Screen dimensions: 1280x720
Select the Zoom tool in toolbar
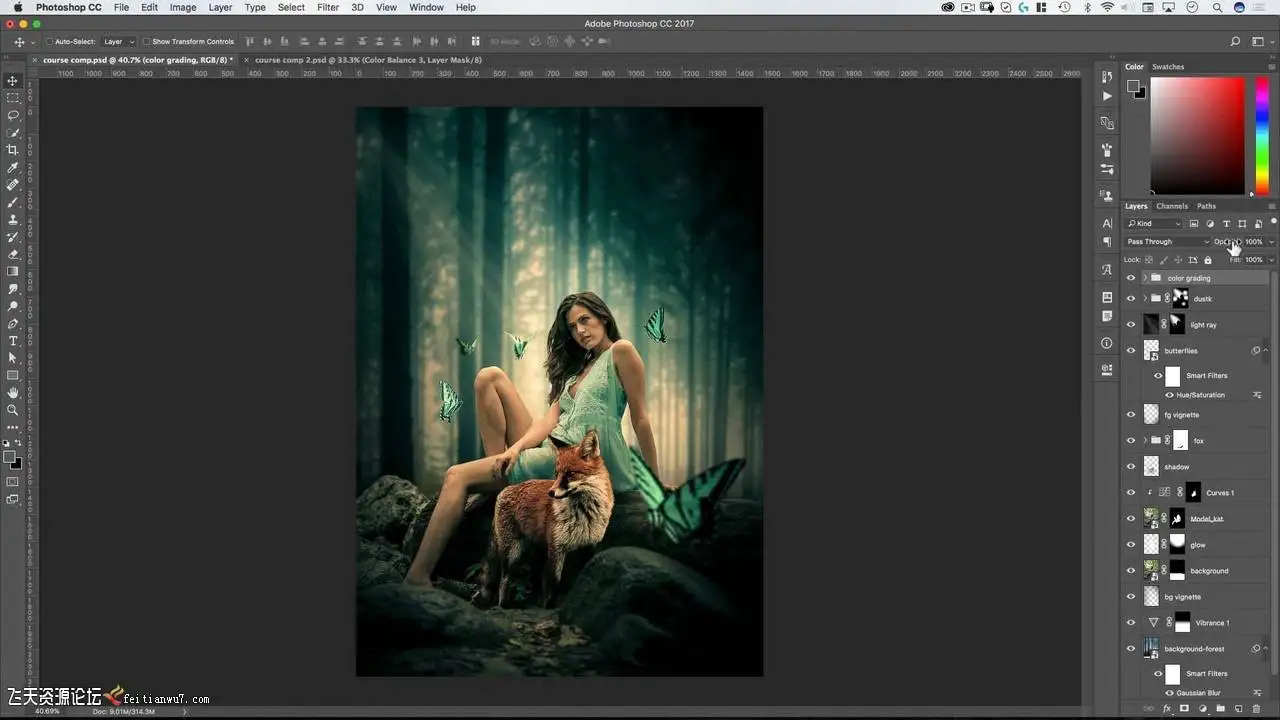(13, 410)
